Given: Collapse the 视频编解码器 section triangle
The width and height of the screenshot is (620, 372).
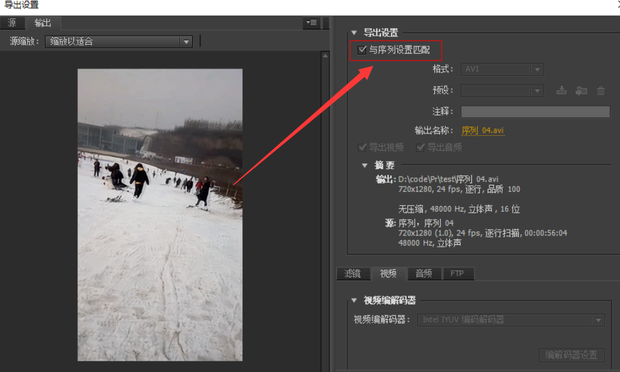Looking at the screenshot, I should [x=354, y=300].
